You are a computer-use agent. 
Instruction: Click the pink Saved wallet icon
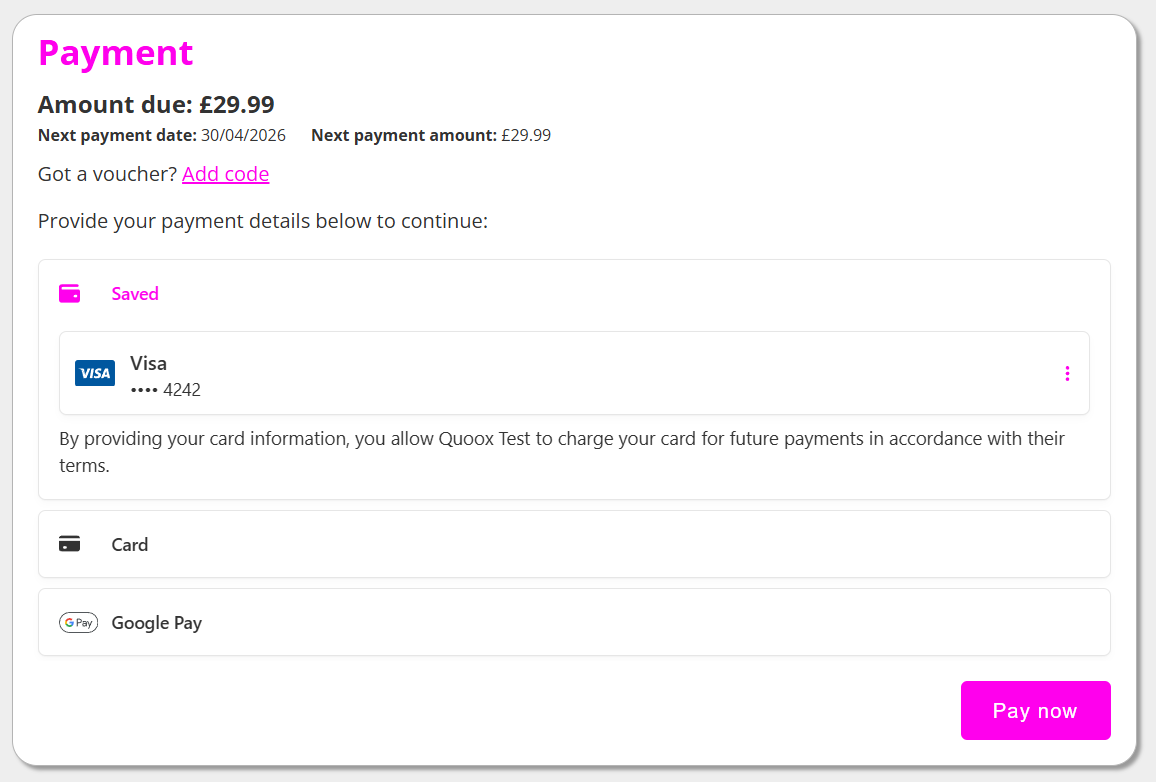coord(69,293)
